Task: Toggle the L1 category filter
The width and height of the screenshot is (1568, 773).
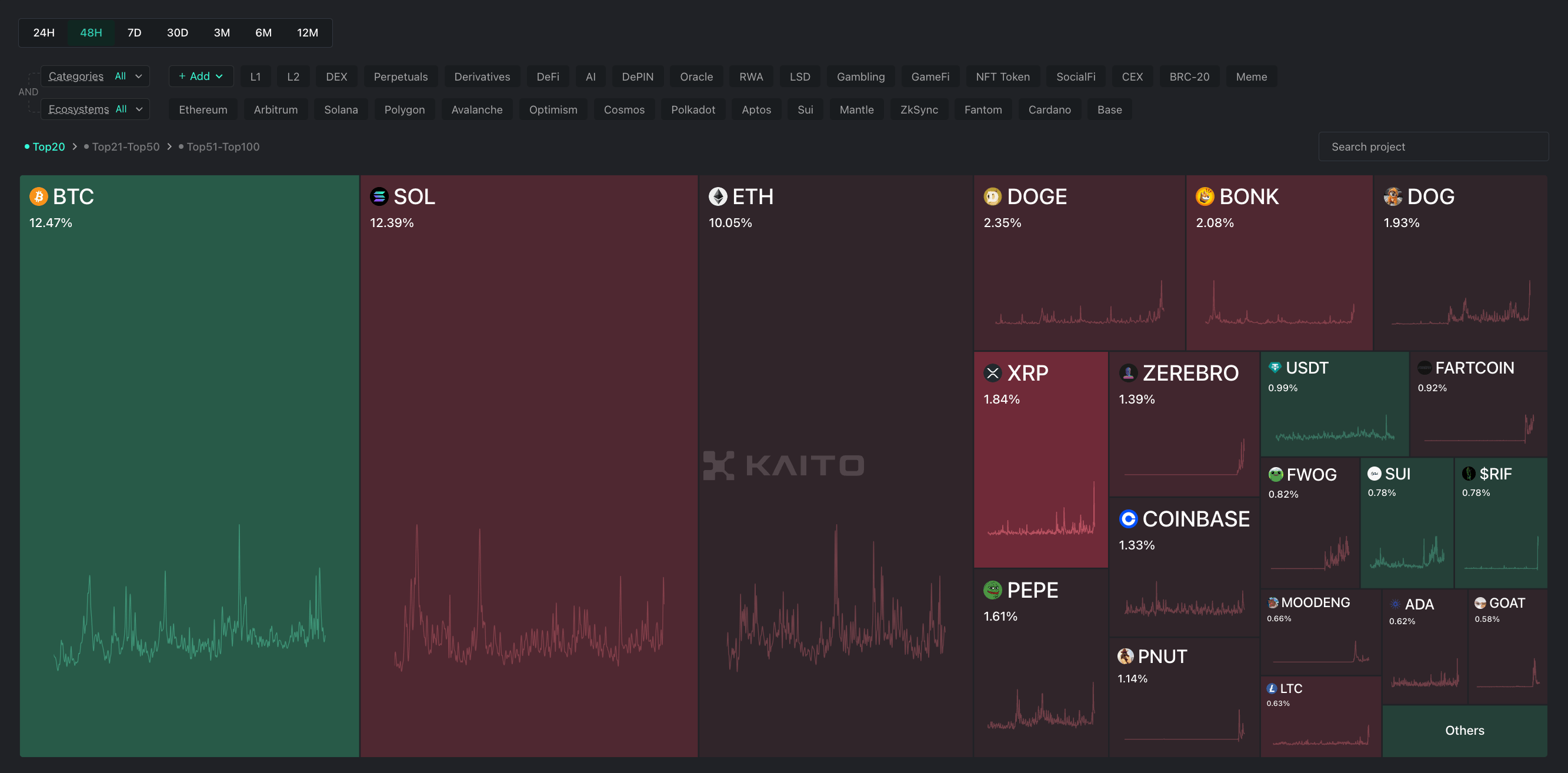Action: coord(256,76)
